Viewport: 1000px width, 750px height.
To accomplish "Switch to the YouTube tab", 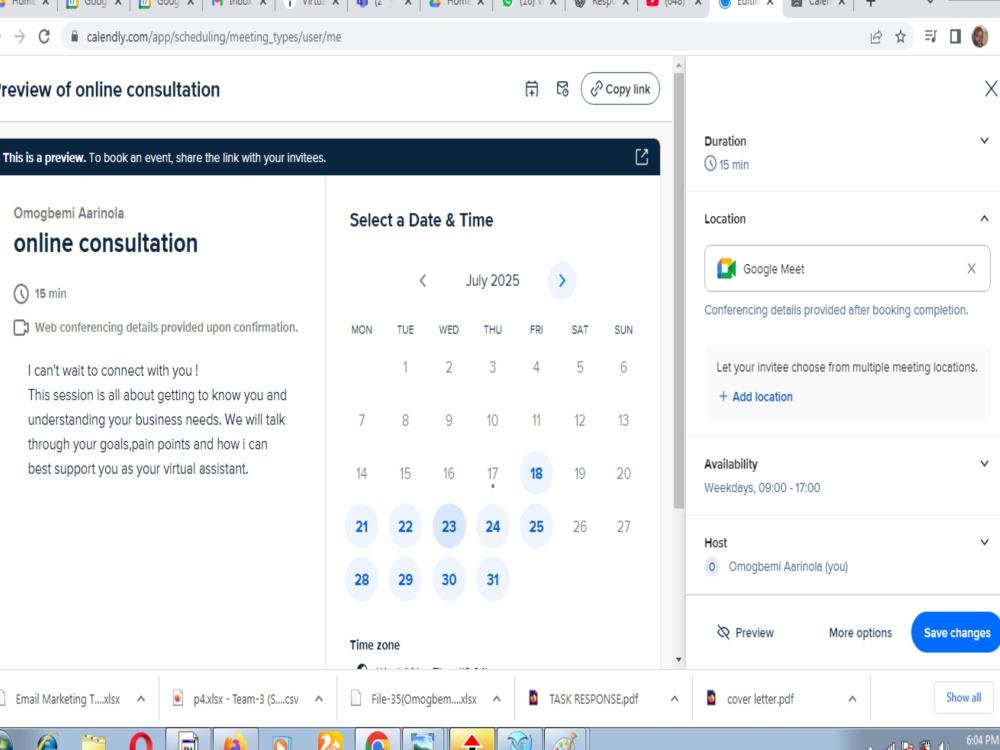I will pos(671,4).
